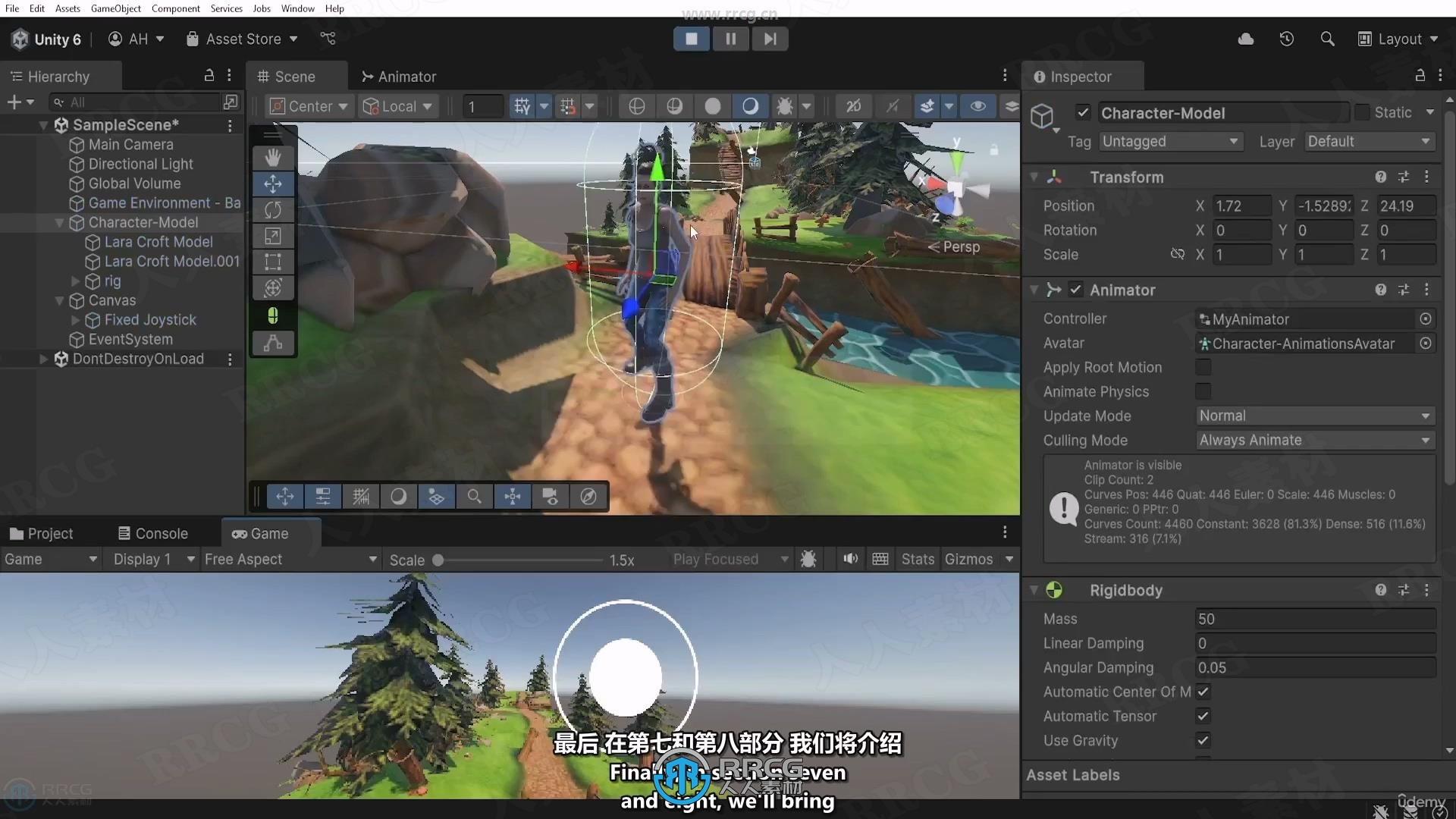Open Display 1 dropdown
This screenshot has width=1456, height=819.
[x=154, y=560]
